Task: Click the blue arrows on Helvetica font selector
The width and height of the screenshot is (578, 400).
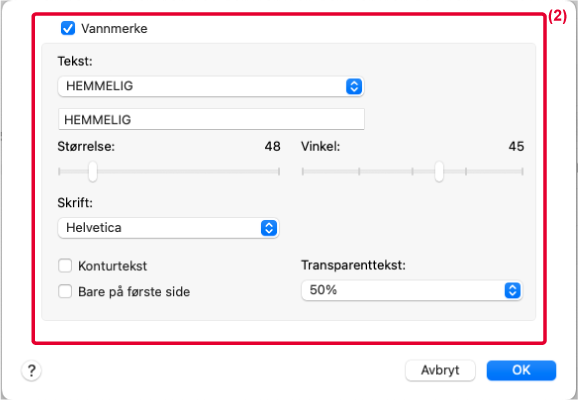Action: (x=269, y=228)
